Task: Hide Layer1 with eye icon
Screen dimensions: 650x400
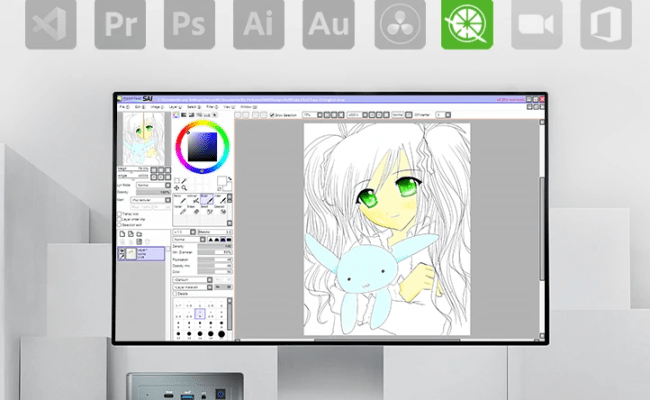Action: click(121, 250)
